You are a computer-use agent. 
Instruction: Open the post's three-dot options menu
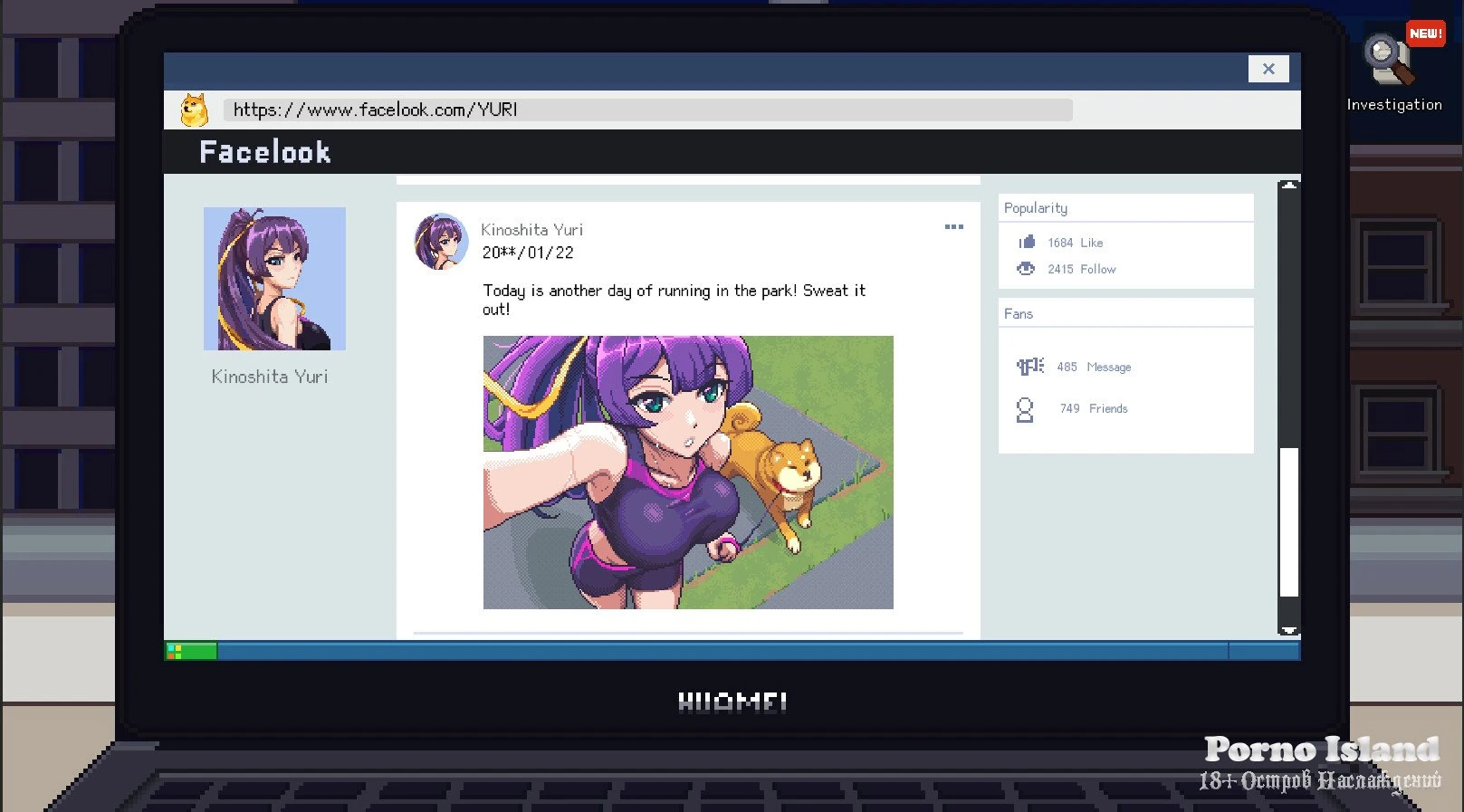[953, 227]
